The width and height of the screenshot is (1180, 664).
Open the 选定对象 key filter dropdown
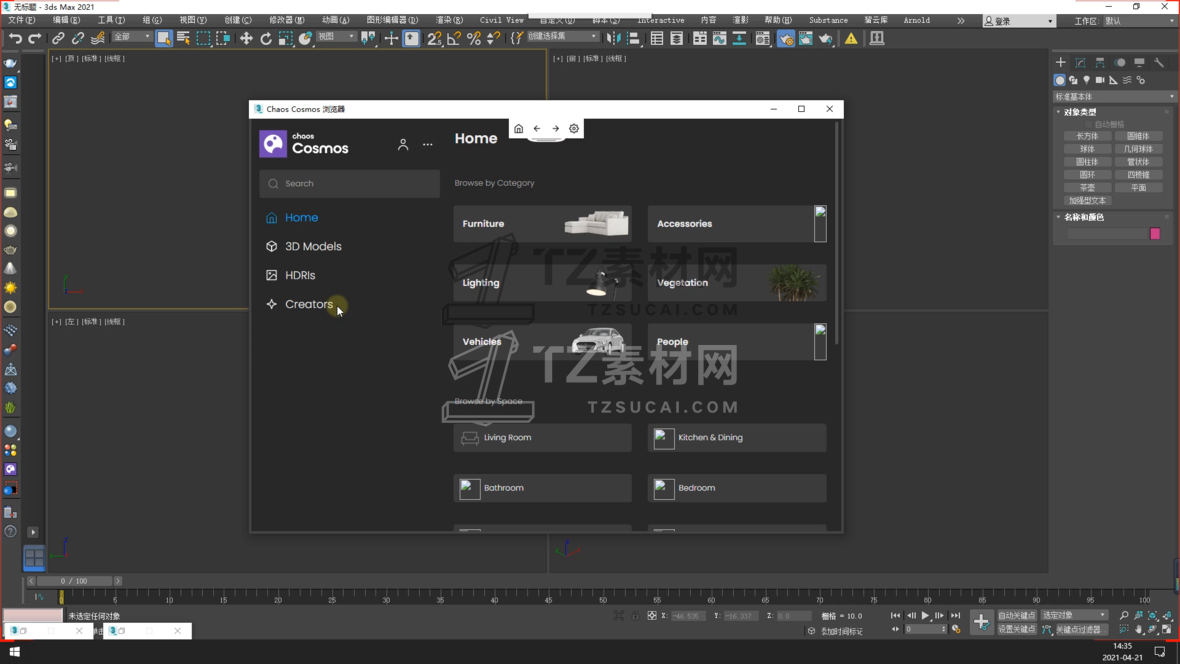point(1074,615)
